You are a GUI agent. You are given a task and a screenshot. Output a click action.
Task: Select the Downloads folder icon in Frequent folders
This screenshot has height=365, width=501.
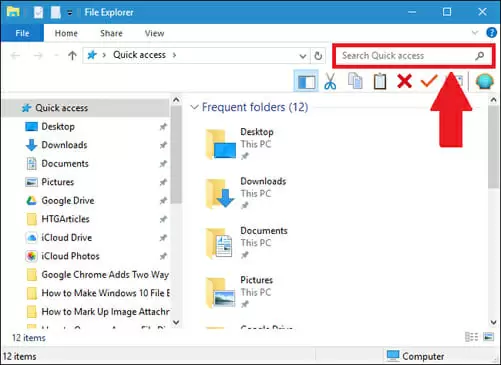(220, 193)
